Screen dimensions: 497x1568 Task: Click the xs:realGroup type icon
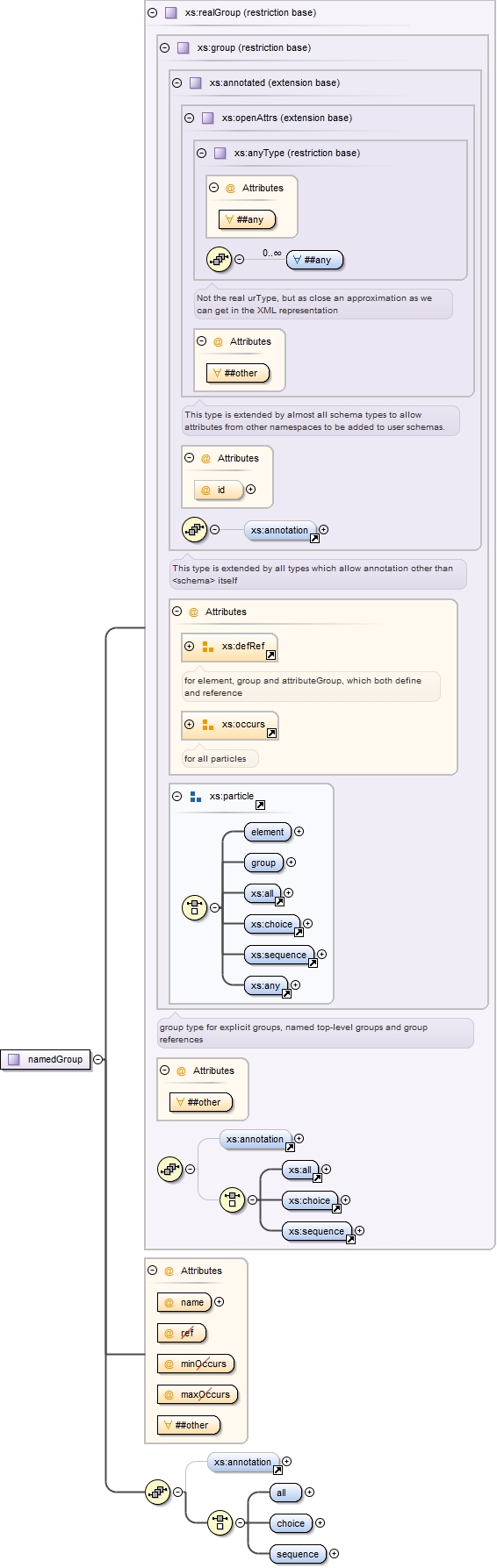tap(171, 13)
